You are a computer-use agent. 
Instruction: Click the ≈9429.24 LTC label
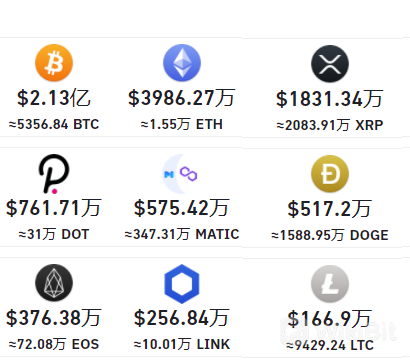click(330, 345)
